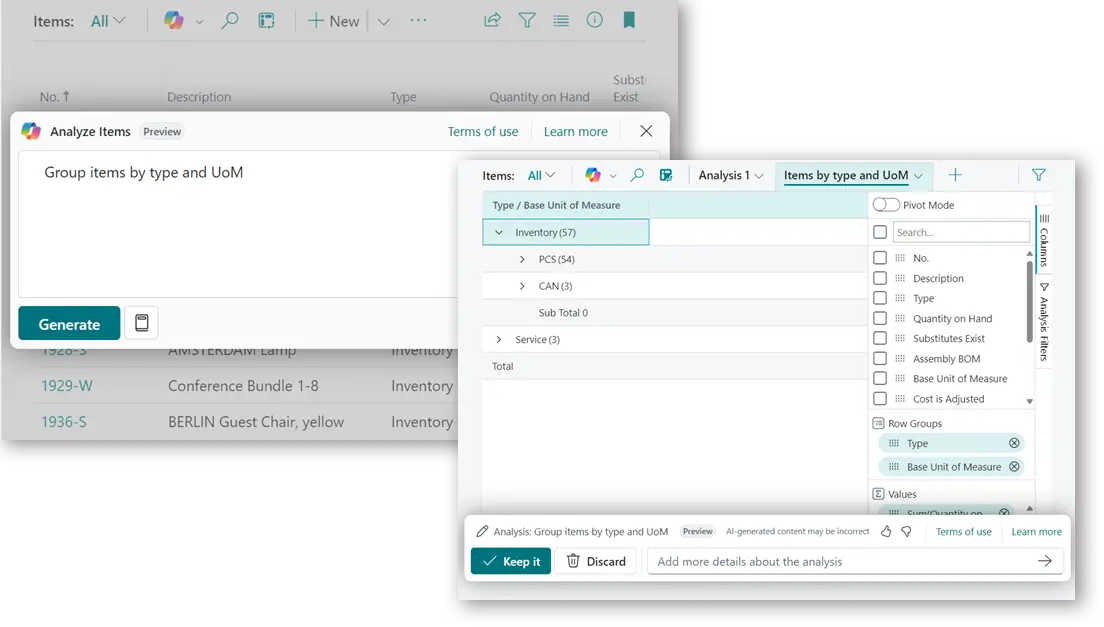Check the select-all columns checkbox
1104x627 pixels.
coord(880,232)
